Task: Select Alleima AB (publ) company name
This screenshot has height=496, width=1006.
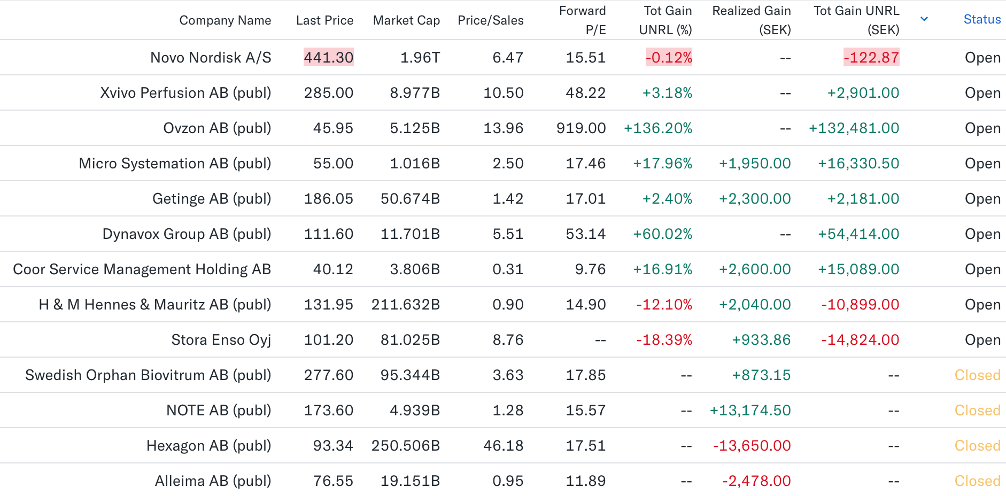Action: point(213,481)
